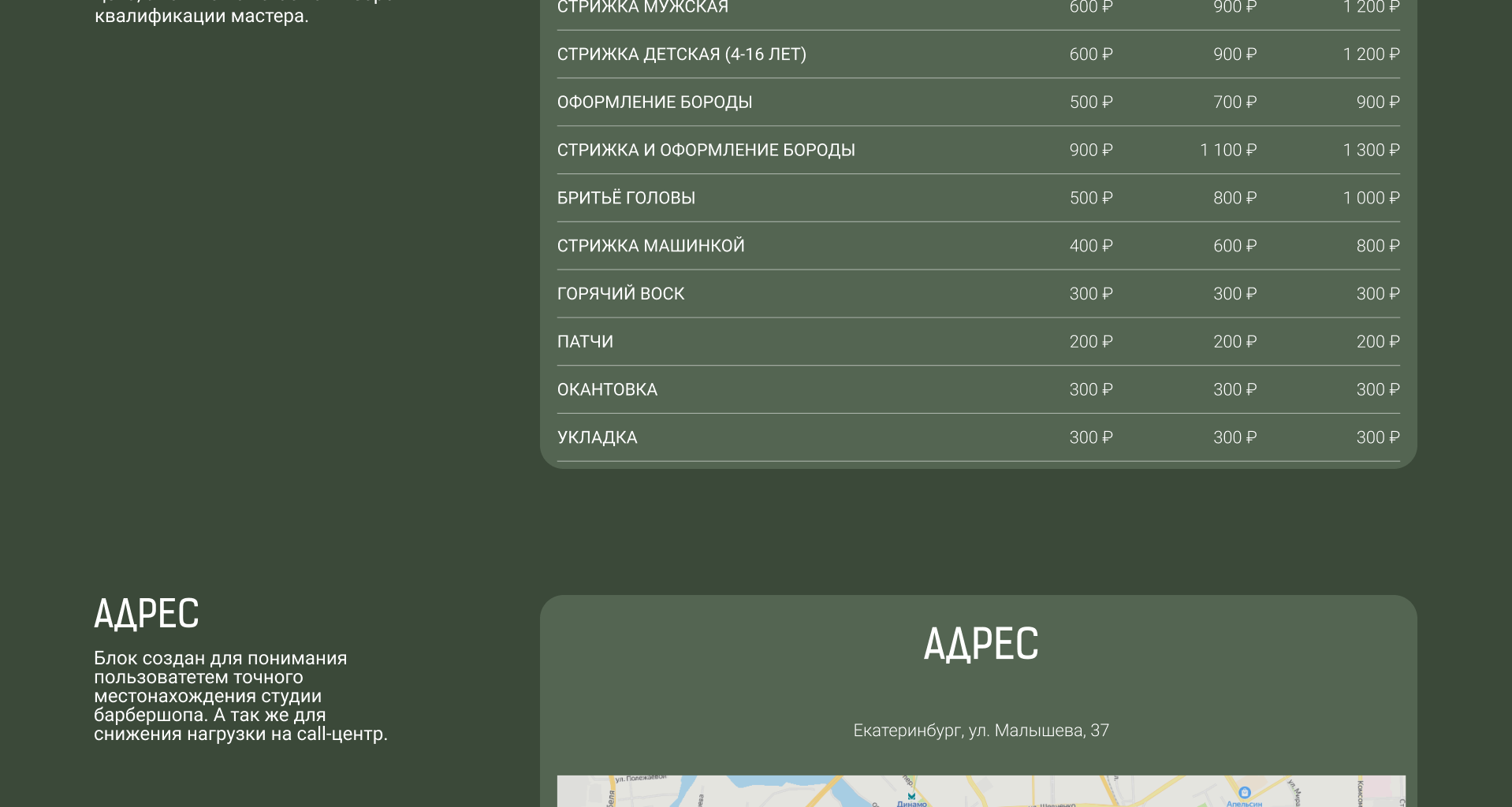Click the 1 100 ₽ price for haircut and beard

point(1227,151)
